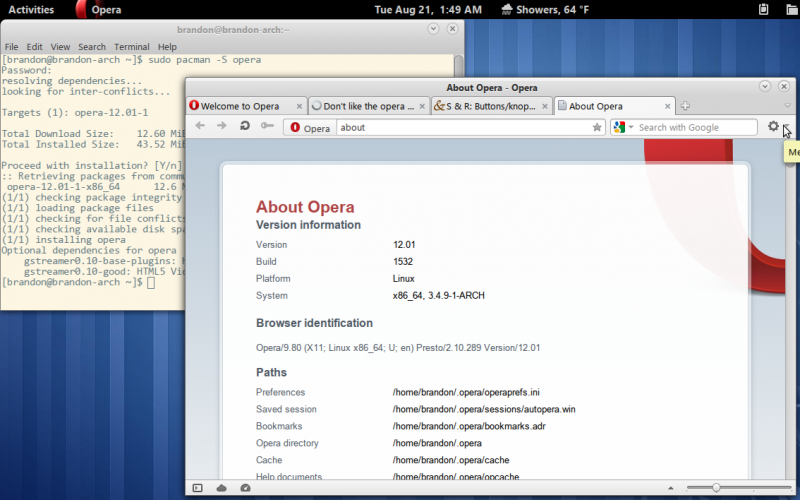
Task: Open the zoom arrow beside zoom slider
Action: [670, 488]
